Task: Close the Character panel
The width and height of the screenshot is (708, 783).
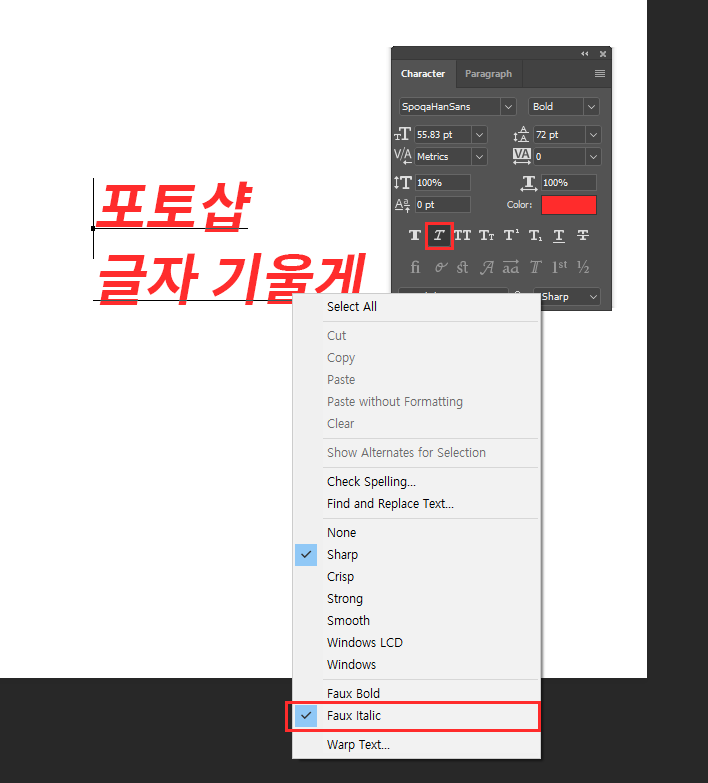Action: coord(603,53)
